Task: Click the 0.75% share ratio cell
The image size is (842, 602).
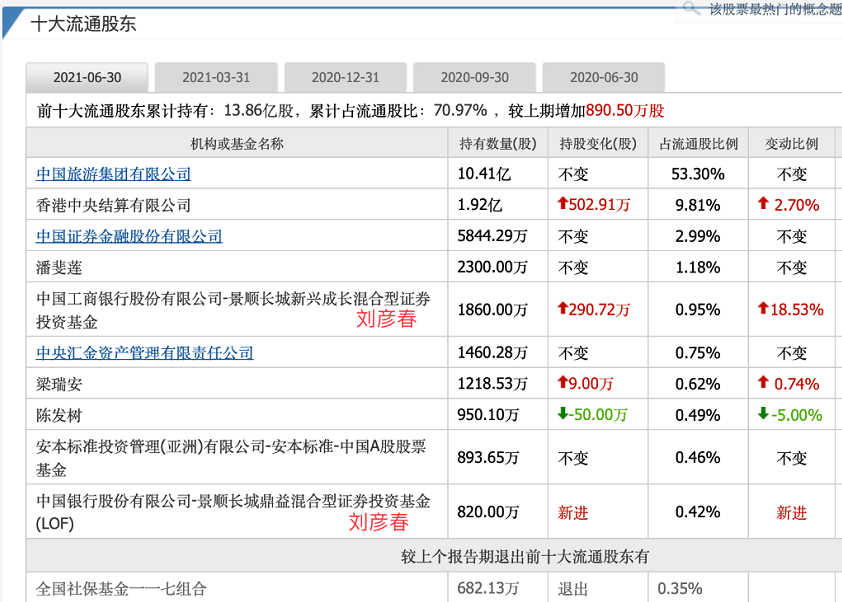Action: point(698,353)
